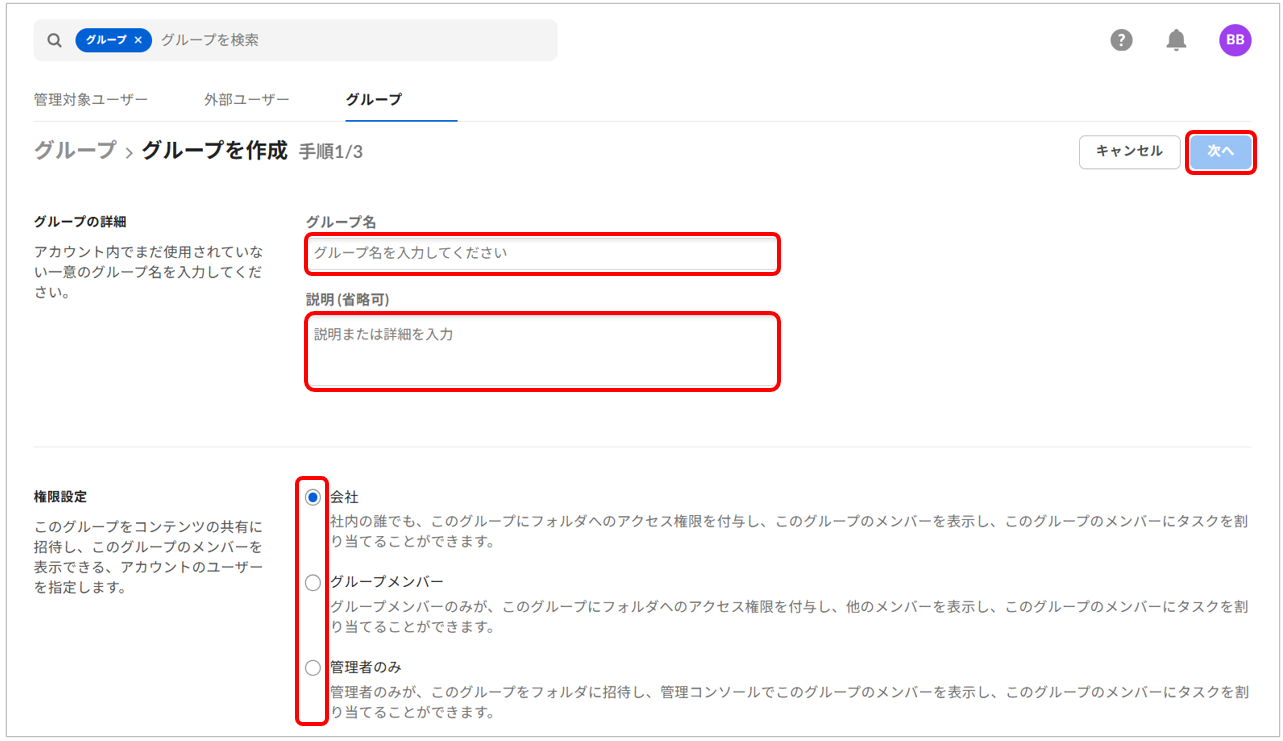Click the blue グループ filter tag
This screenshot has width=1283, height=741.
[x=106, y=40]
